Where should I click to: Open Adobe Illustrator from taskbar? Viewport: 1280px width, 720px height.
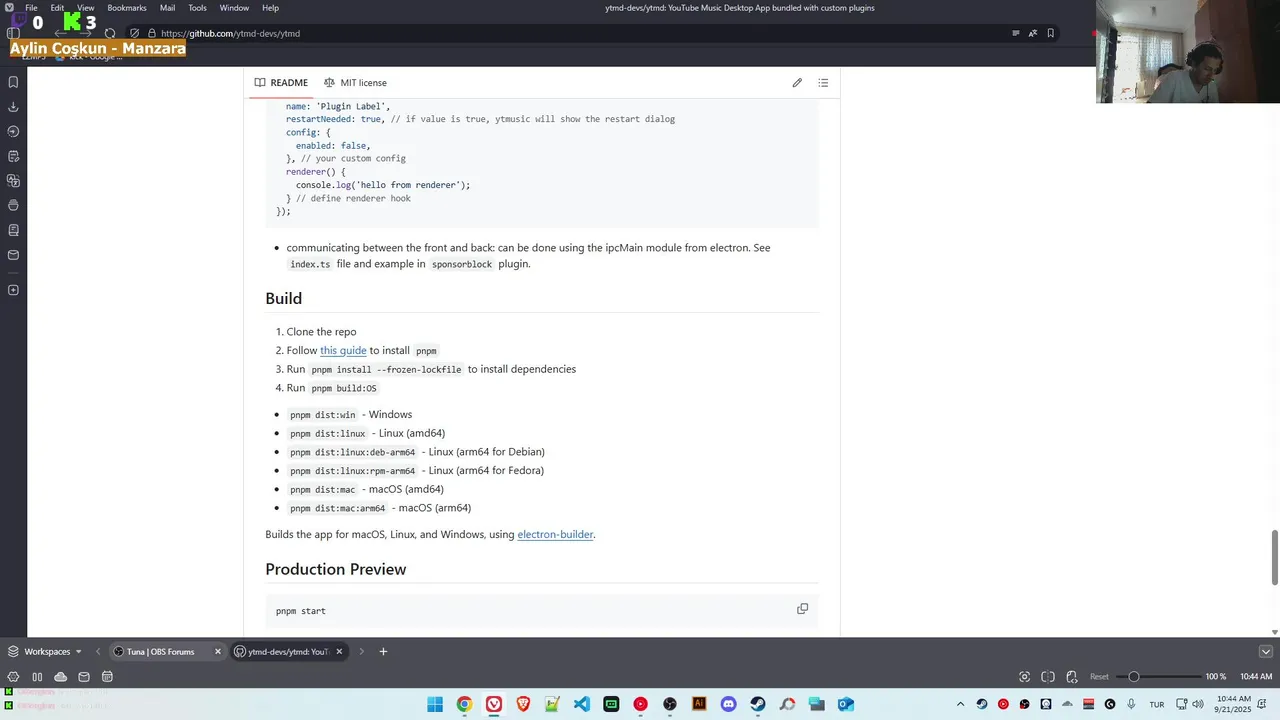pyautogui.click(x=699, y=704)
